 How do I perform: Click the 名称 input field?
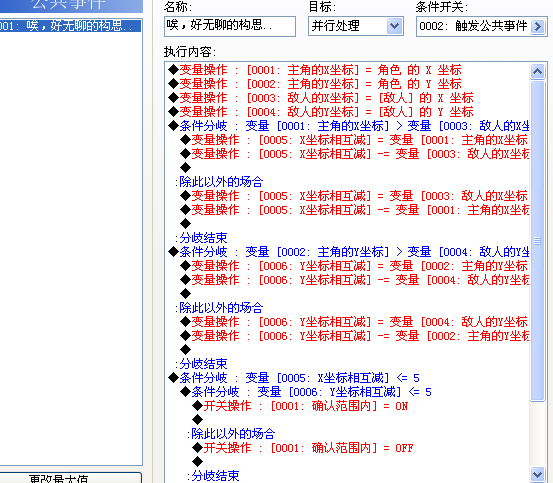click(230, 26)
